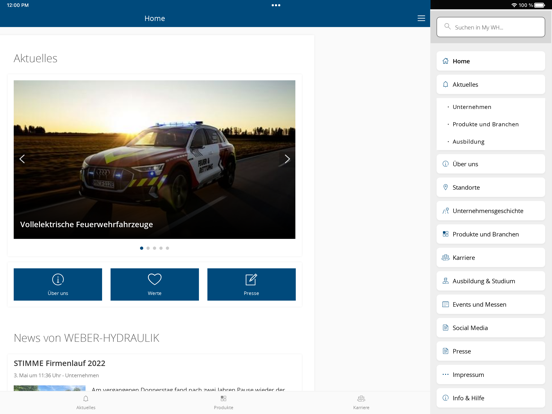The width and height of the screenshot is (552, 414).
Task: Click the 'Home' title in header bar
Action: tap(155, 18)
